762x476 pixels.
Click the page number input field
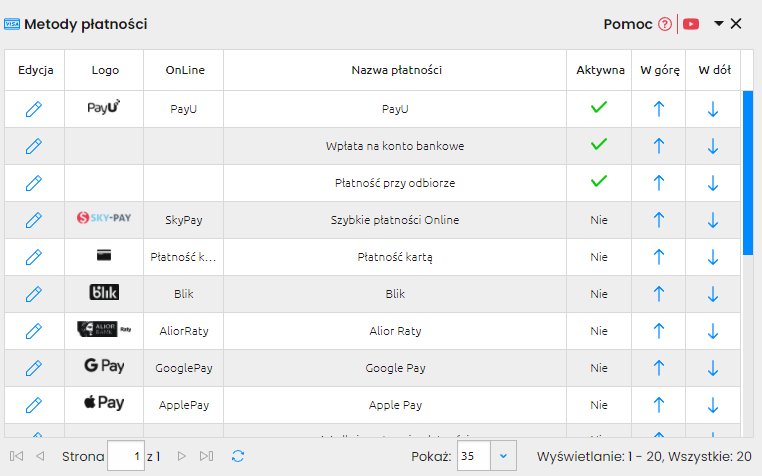coord(125,456)
